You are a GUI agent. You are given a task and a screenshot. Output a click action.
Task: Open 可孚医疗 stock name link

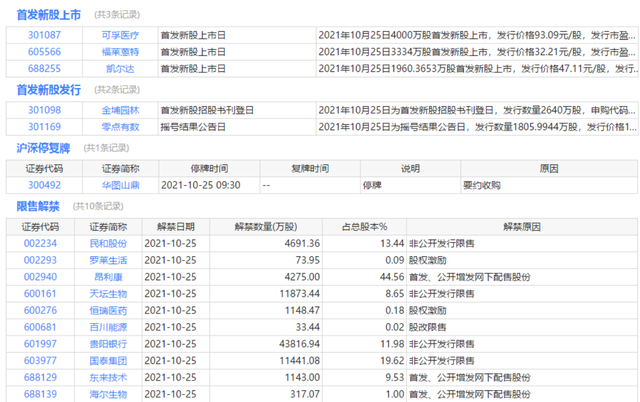click(120, 36)
